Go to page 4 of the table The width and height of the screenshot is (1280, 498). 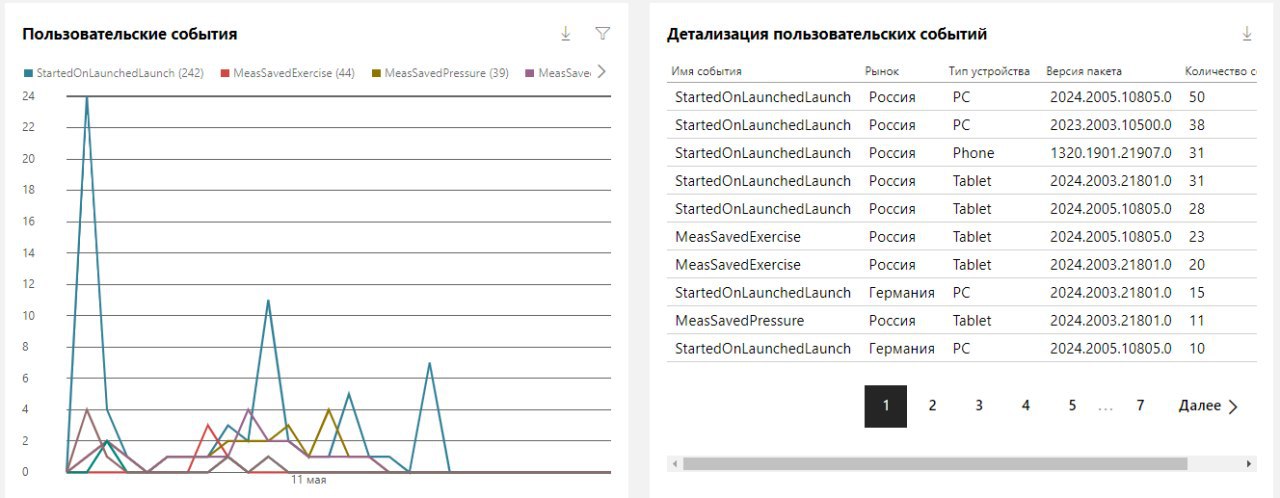click(1026, 406)
